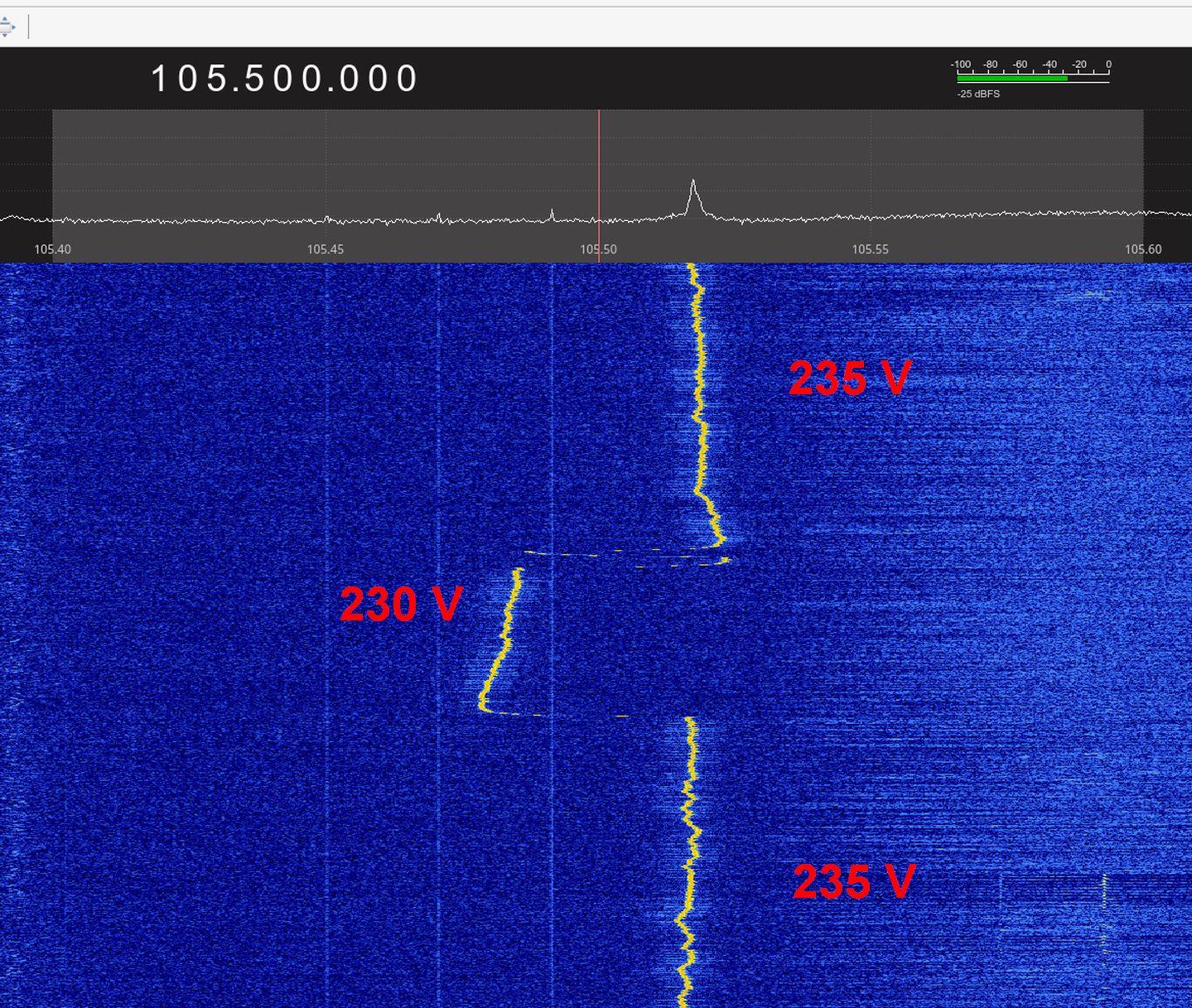Click the 105.55 frequency axis label

[870, 249]
